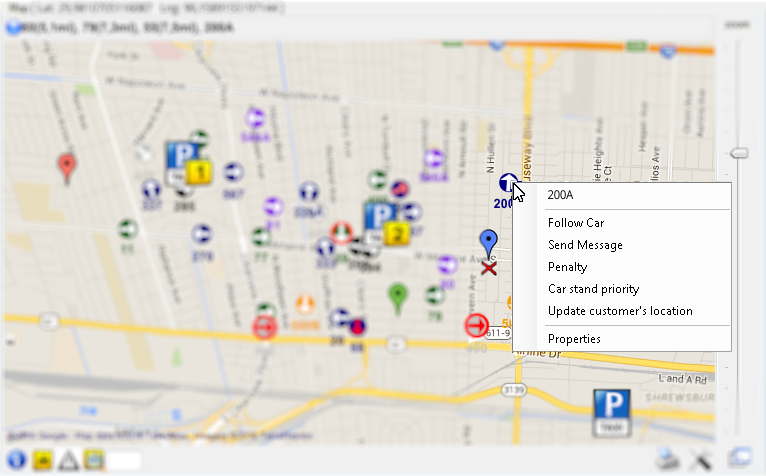
Task: Select the blue car marker labeled 279
Action: click(202, 234)
